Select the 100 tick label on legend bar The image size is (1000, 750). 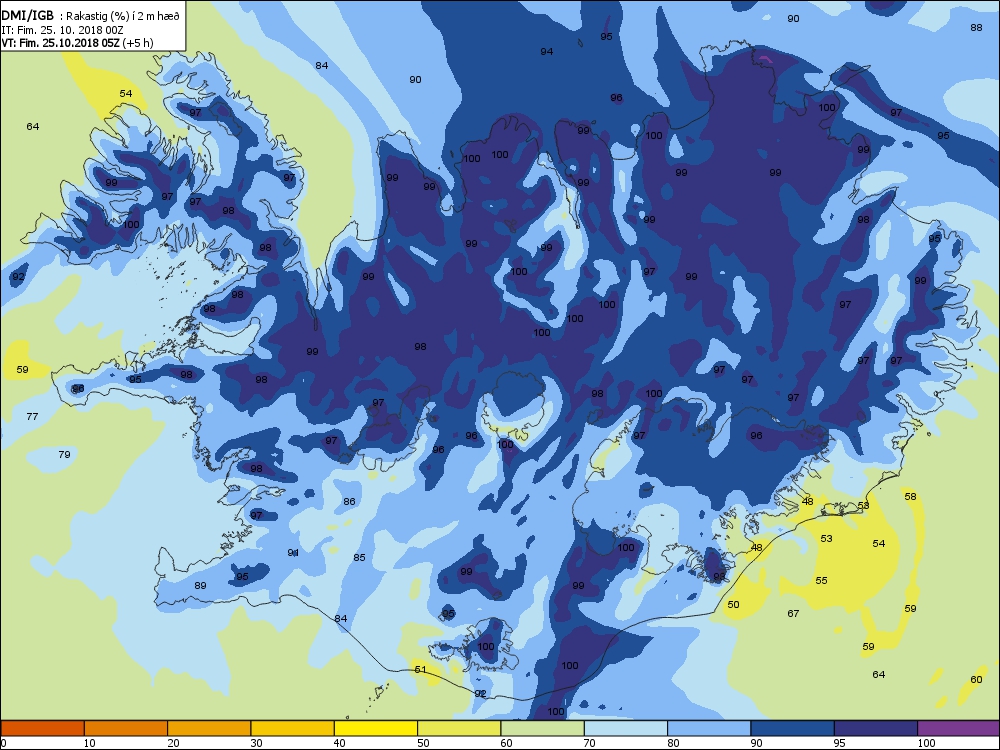pos(926,743)
